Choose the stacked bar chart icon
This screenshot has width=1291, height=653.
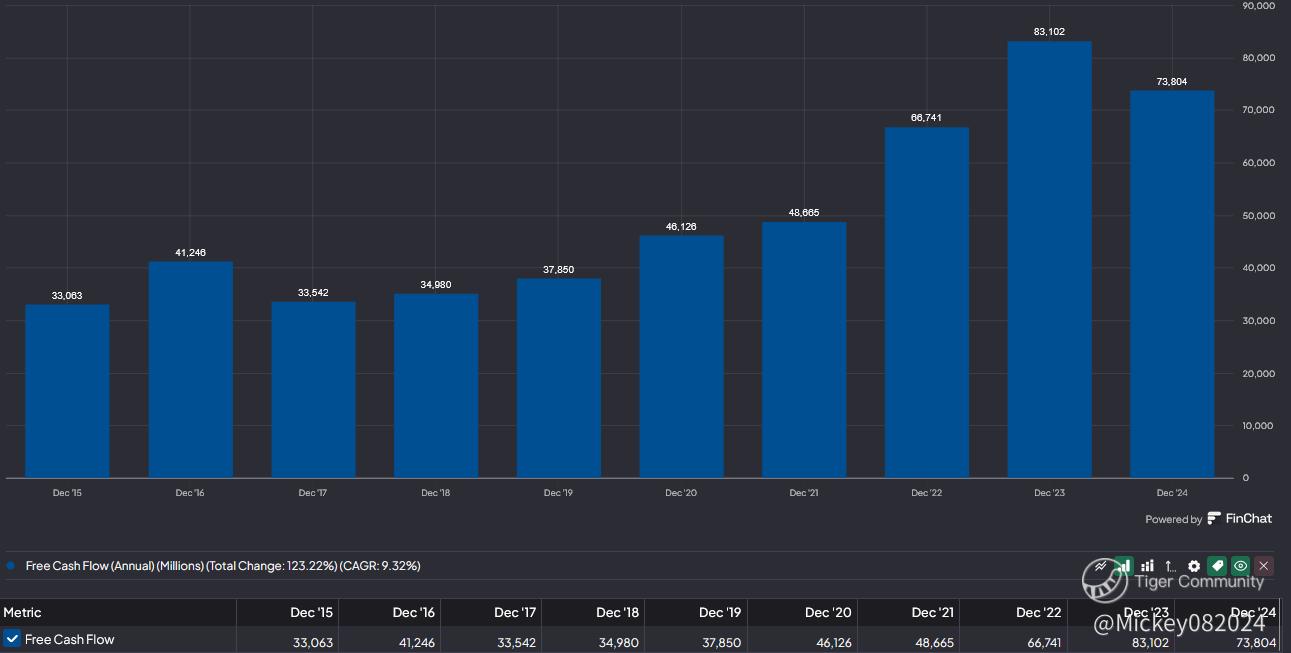(x=1147, y=566)
